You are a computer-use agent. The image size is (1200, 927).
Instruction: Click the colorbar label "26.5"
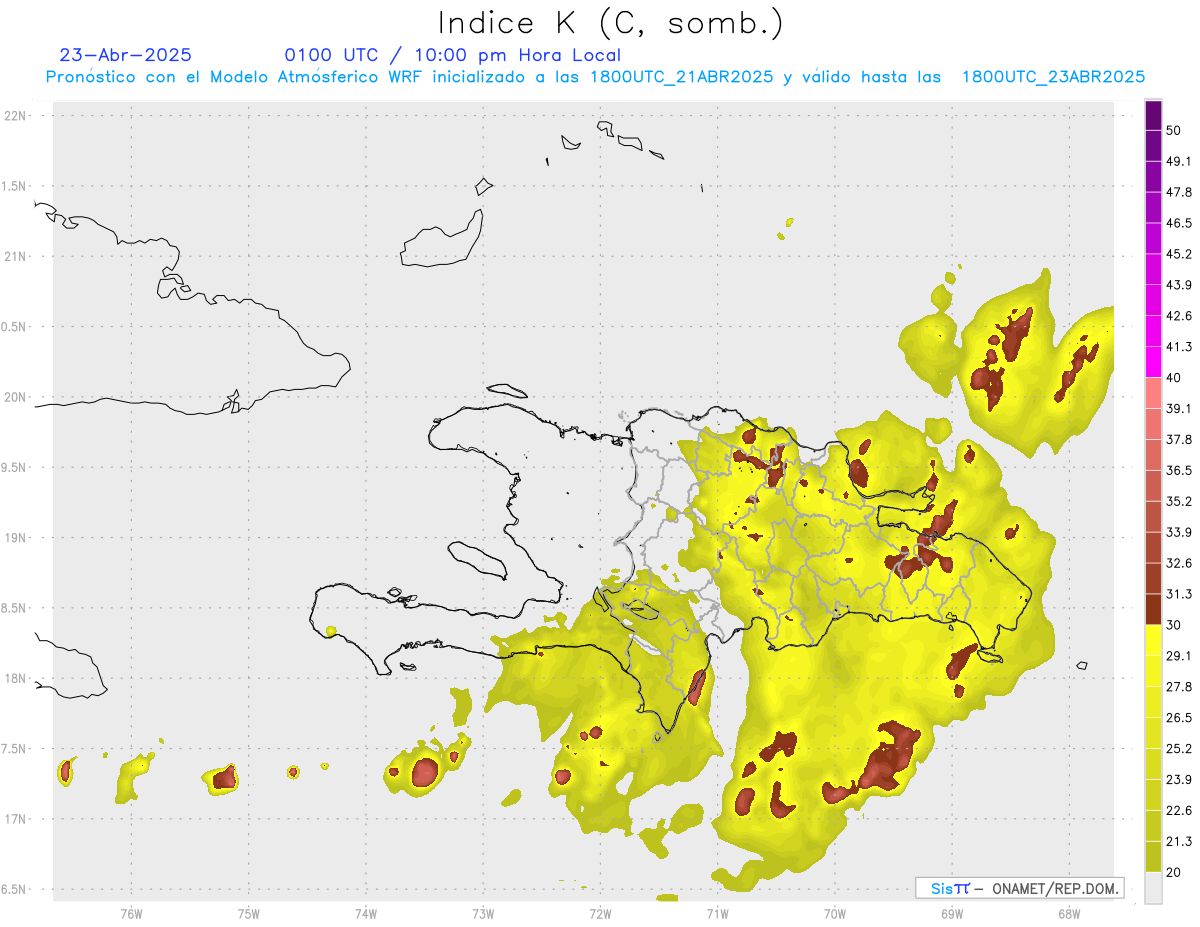point(1179,718)
